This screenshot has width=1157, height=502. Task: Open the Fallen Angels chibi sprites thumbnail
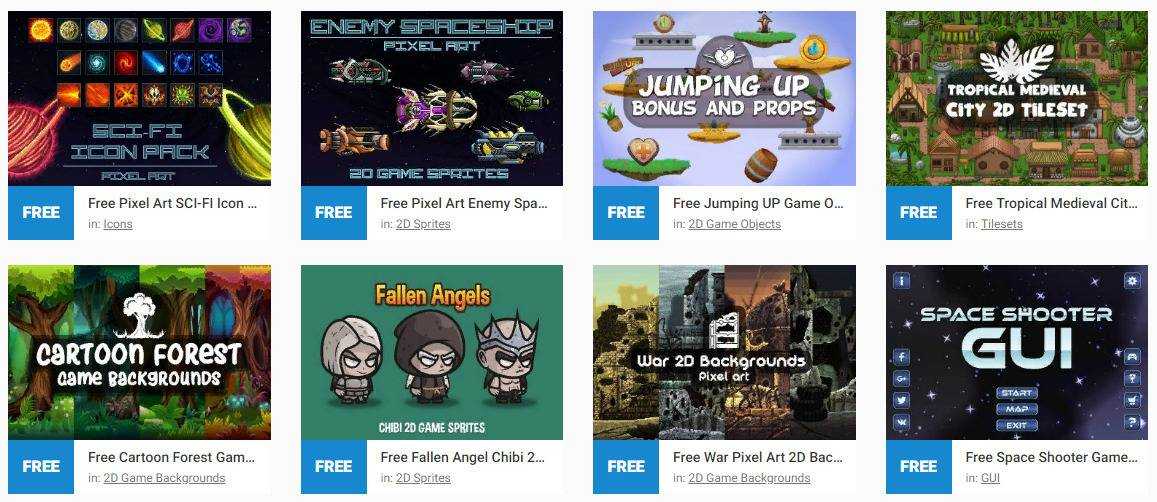click(432, 352)
